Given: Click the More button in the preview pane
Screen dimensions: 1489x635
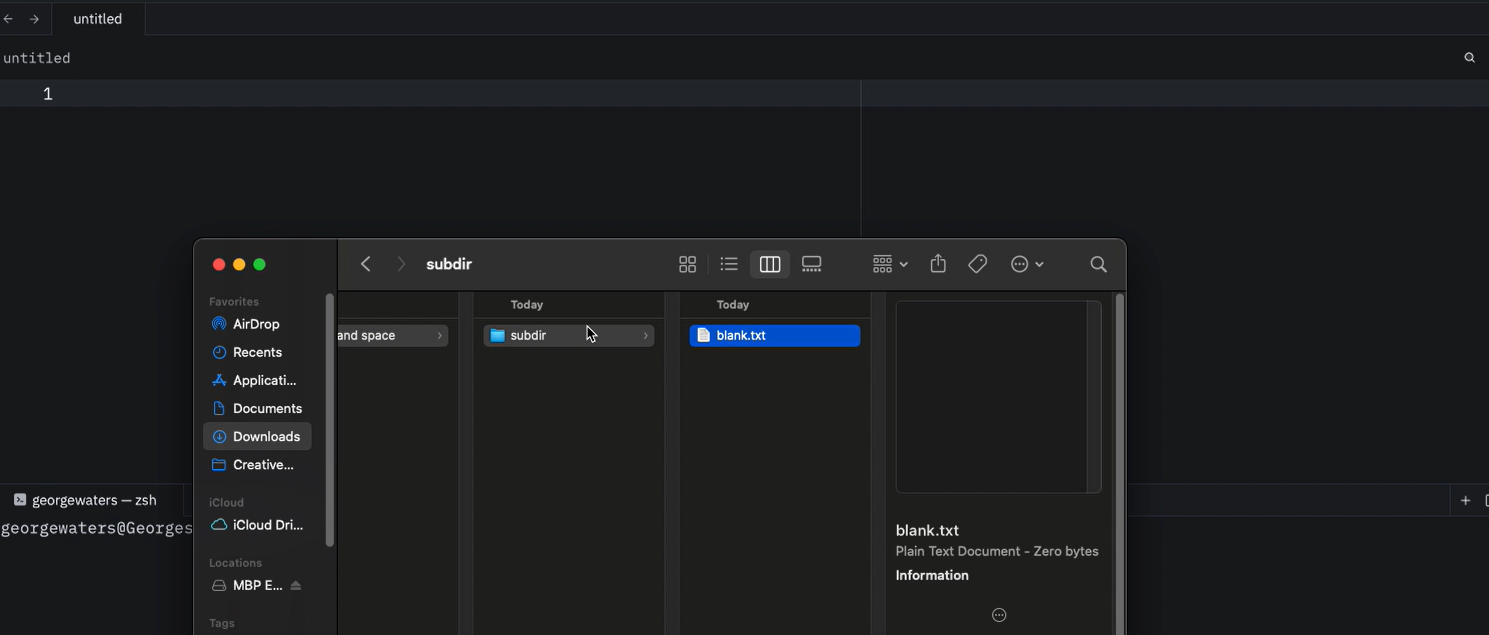Looking at the screenshot, I should point(999,615).
